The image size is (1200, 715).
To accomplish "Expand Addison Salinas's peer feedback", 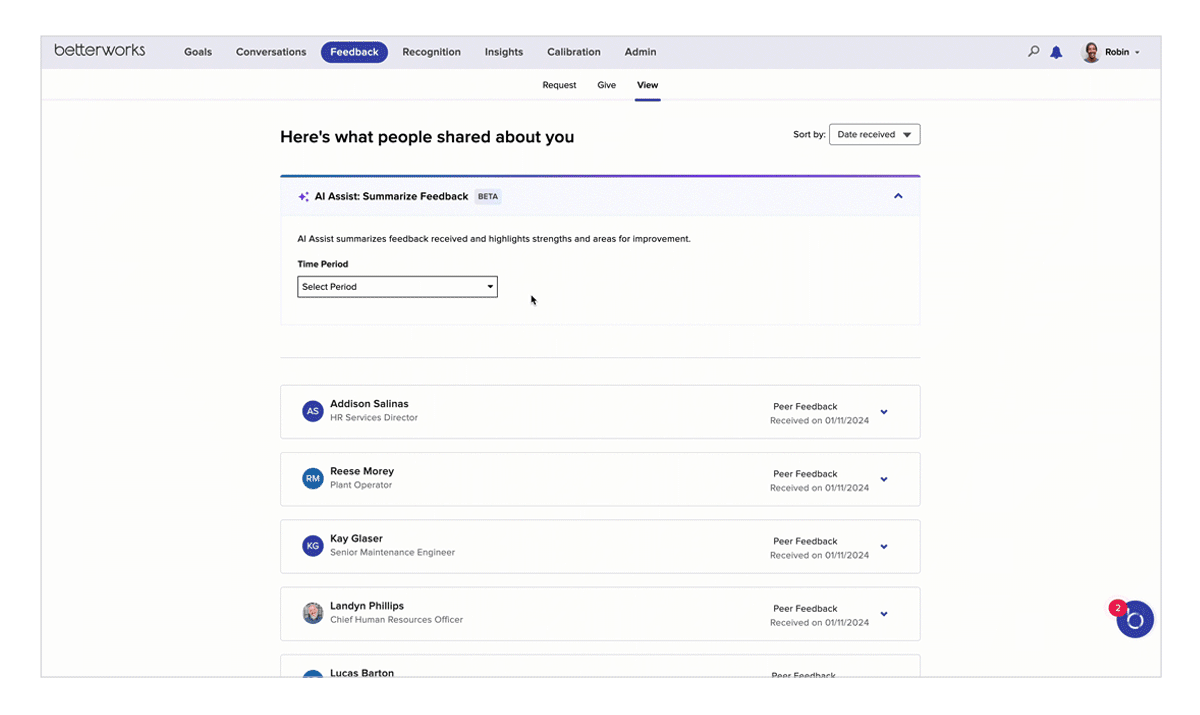I will pyautogui.click(x=884, y=412).
